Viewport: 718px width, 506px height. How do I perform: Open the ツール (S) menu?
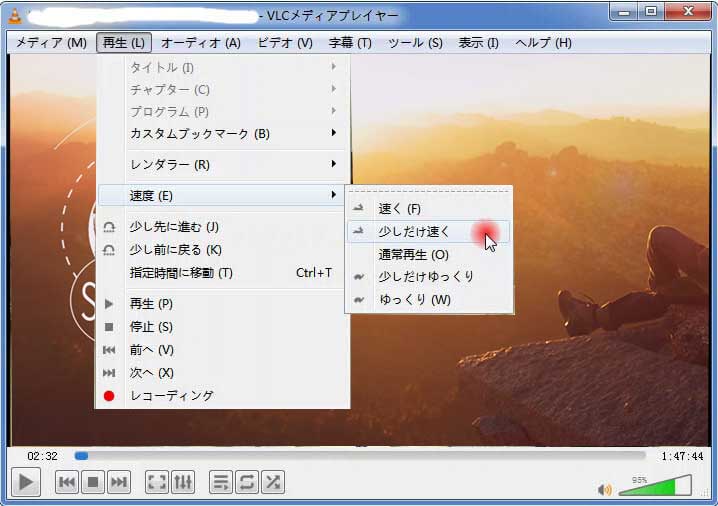pyautogui.click(x=415, y=43)
